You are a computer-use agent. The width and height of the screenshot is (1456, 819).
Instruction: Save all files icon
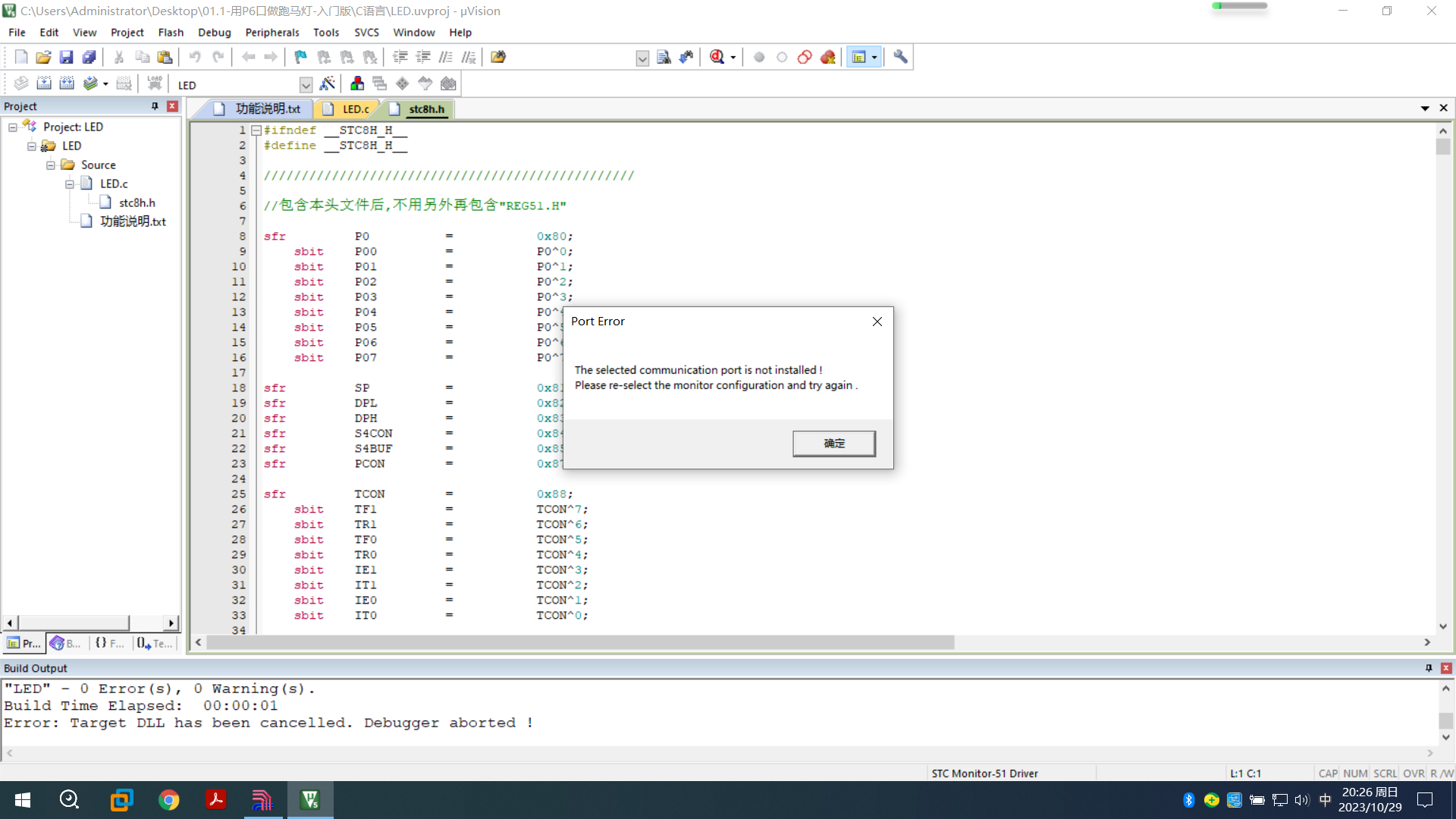click(x=89, y=57)
